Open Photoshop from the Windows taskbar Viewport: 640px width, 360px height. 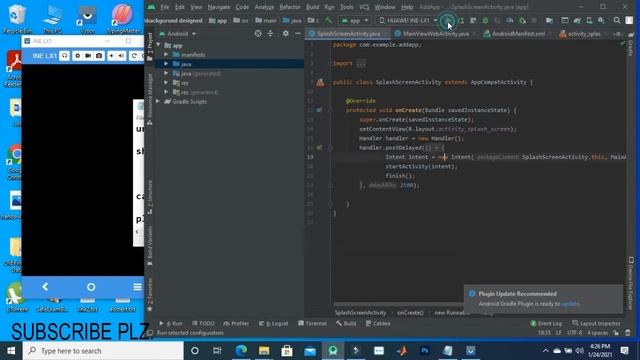(x=425, y=351)
